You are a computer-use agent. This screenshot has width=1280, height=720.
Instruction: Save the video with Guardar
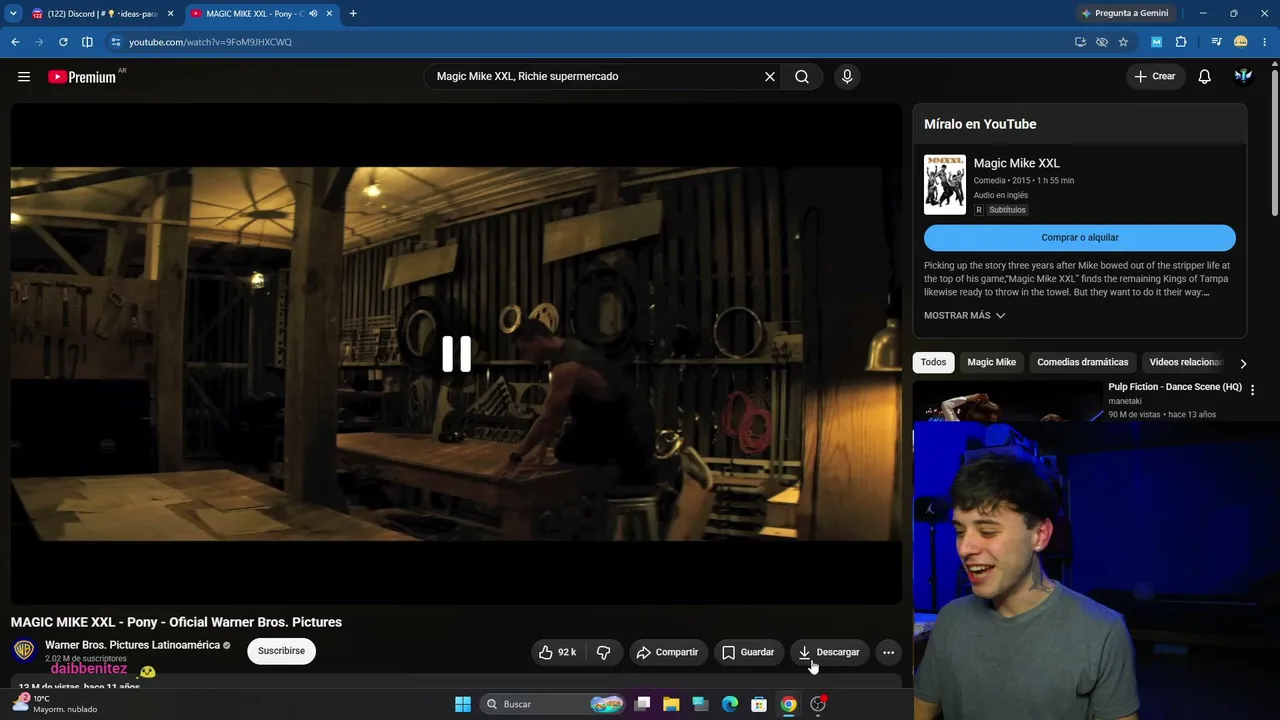click(749, 652)
